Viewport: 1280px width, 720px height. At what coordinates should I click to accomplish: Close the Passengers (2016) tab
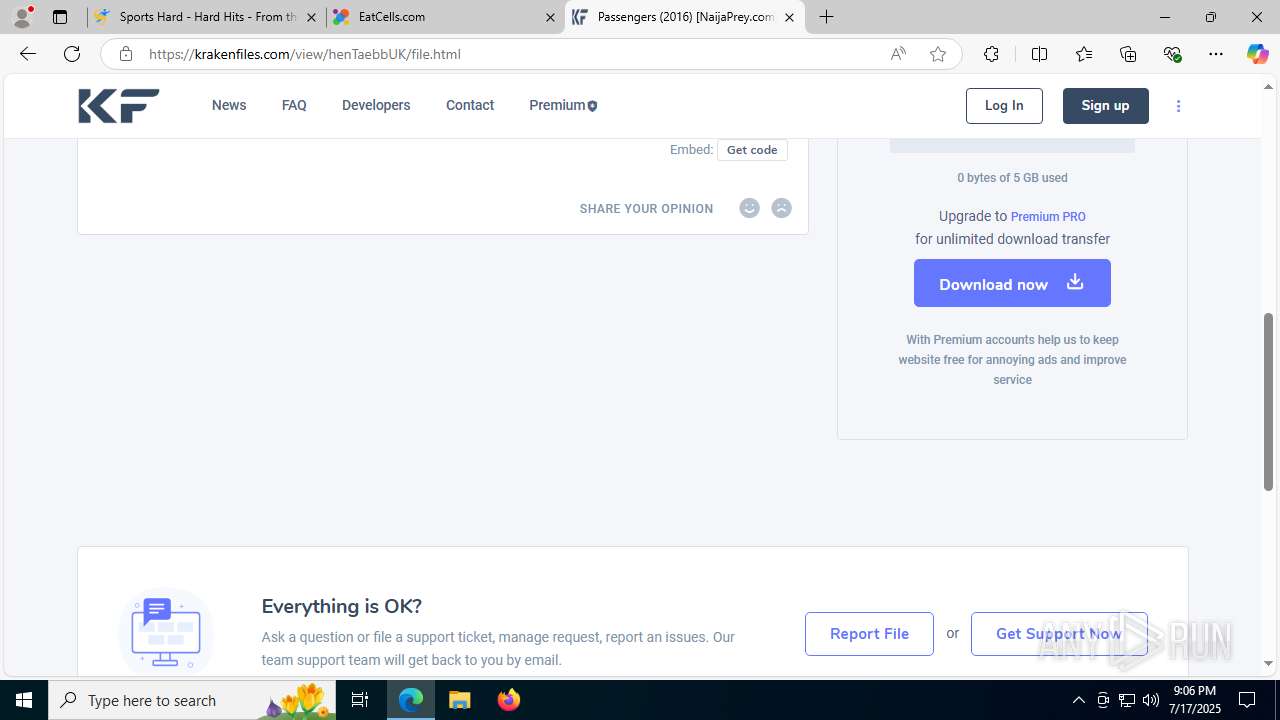[789, 17]
